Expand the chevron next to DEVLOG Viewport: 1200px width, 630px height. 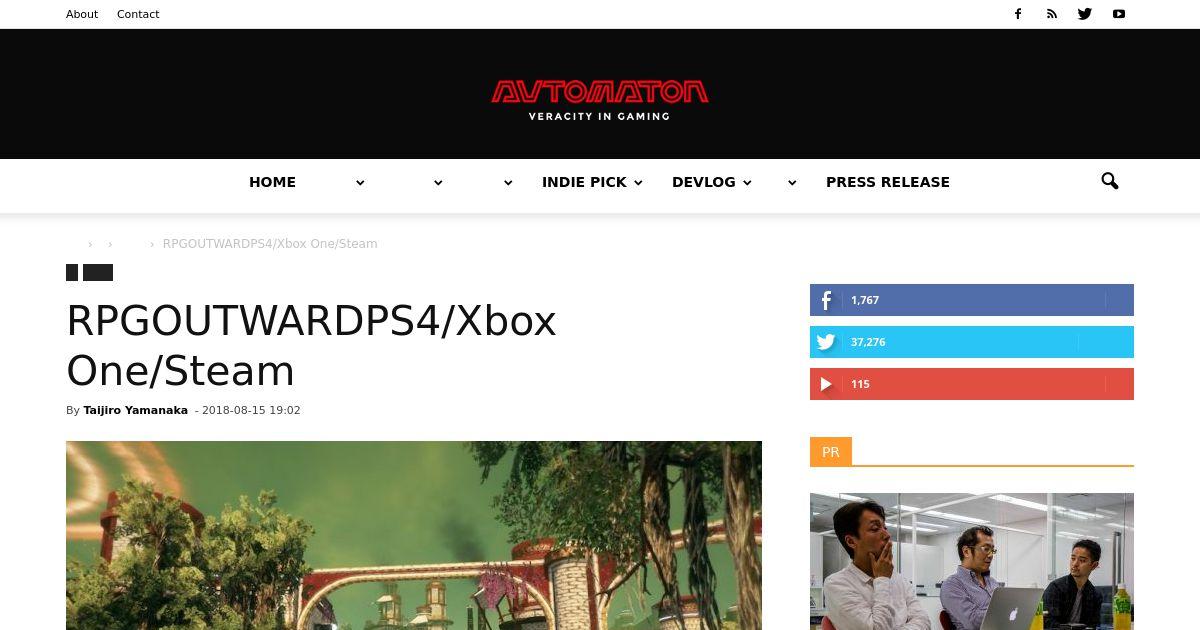[x=747, y=183]
